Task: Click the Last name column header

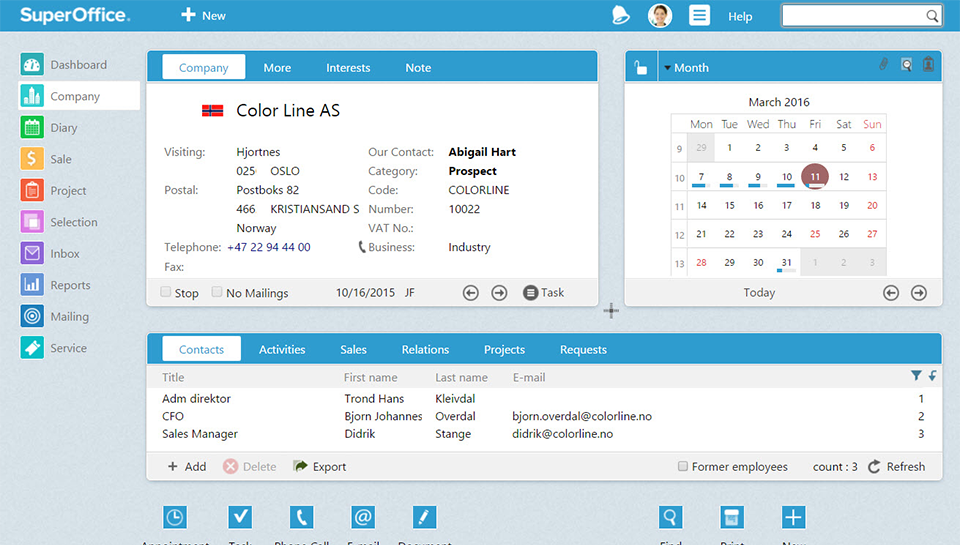Action: click(x=462, y=377)
